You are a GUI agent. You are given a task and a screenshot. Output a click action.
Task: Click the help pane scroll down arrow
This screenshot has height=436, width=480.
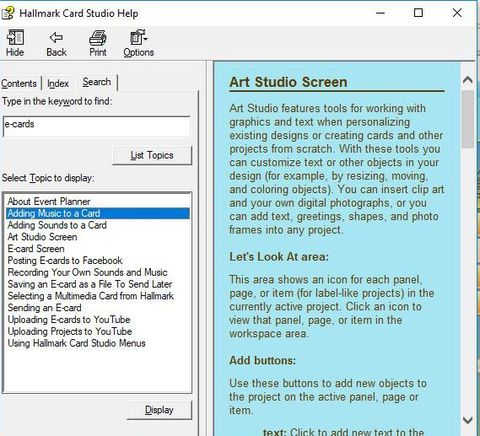[468, 420]
